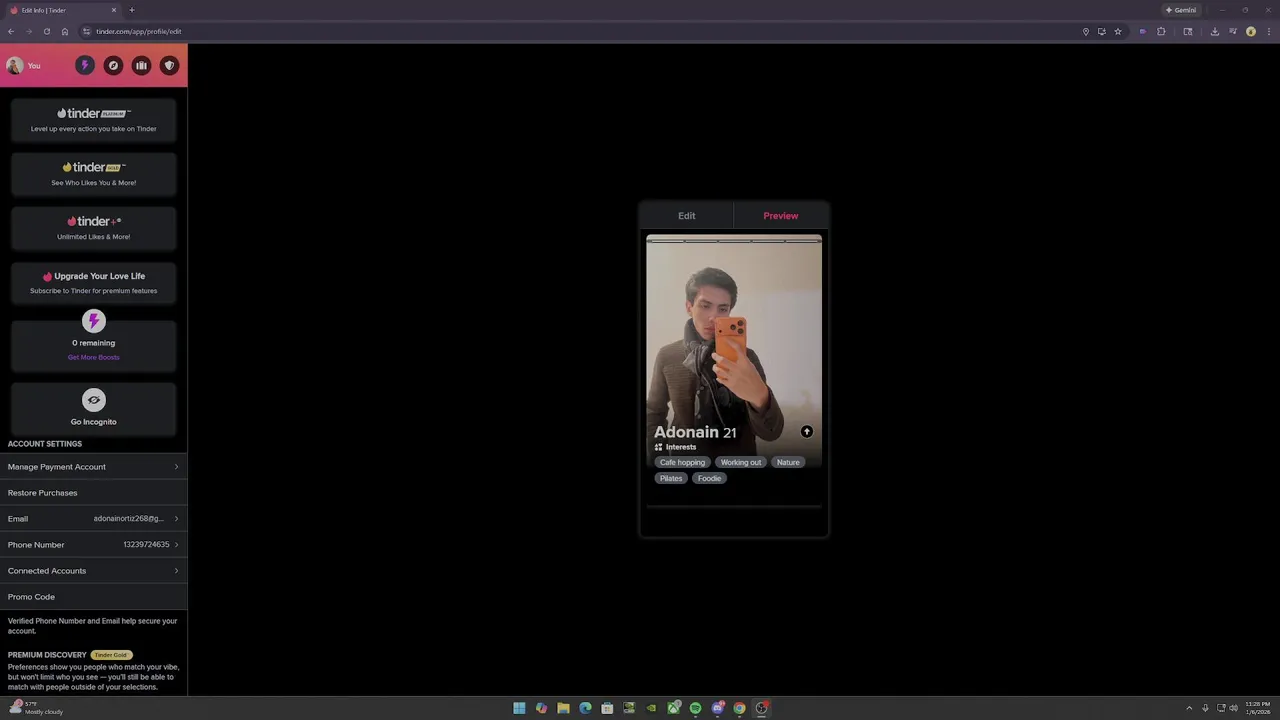1280x720 pixels.
Task: Expand the Phone Number row
Action: (x=93, y=545)
